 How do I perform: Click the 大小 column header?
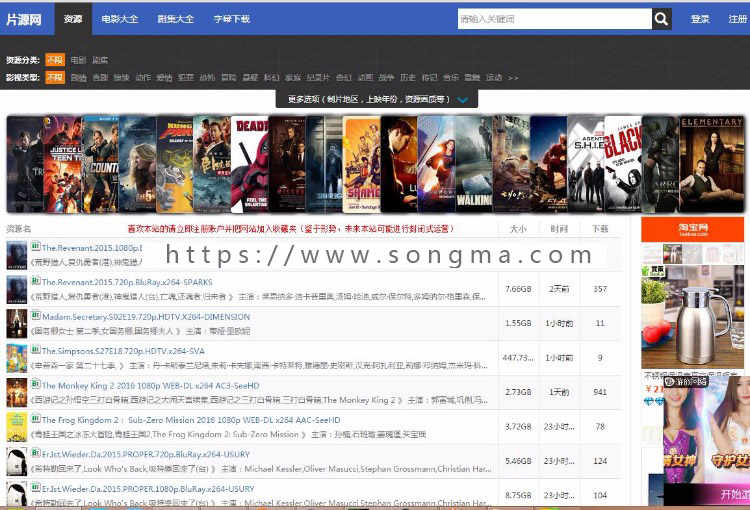[x=518, y=229]
